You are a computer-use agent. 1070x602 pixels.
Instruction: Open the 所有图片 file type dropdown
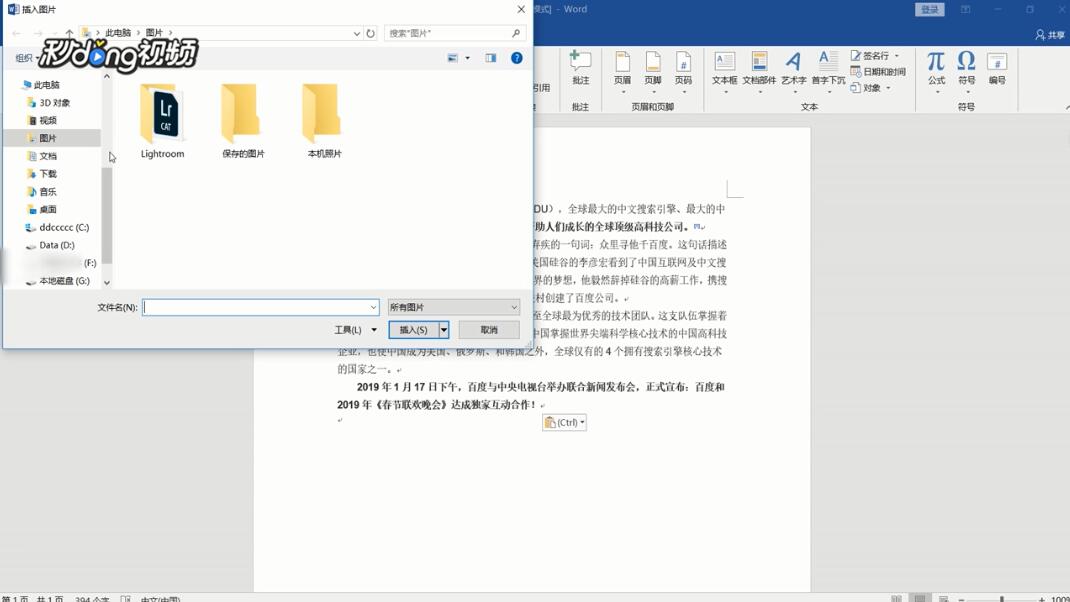454,307
